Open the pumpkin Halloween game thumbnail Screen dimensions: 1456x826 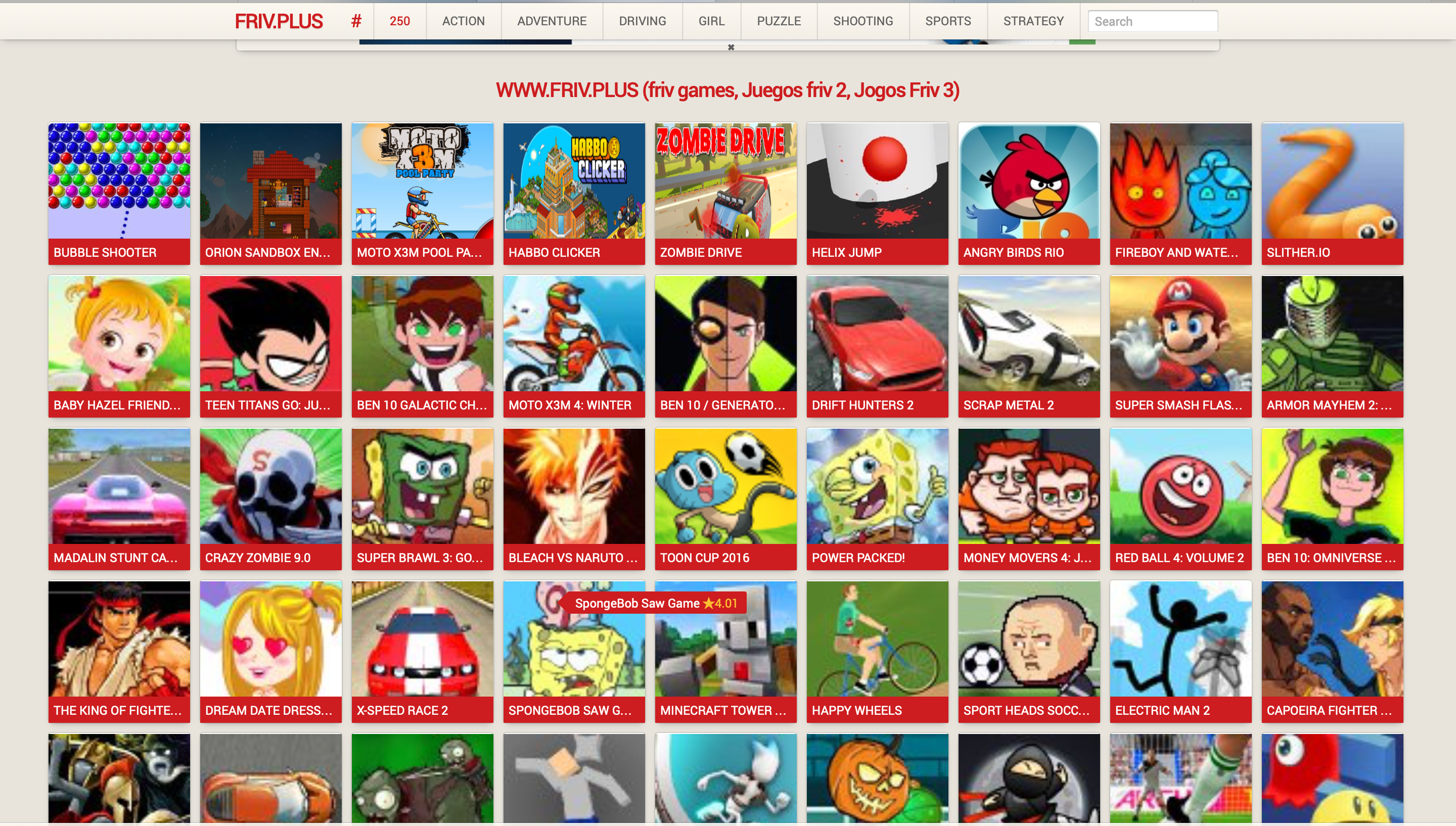pyautogui.click(x=878, y=778)
